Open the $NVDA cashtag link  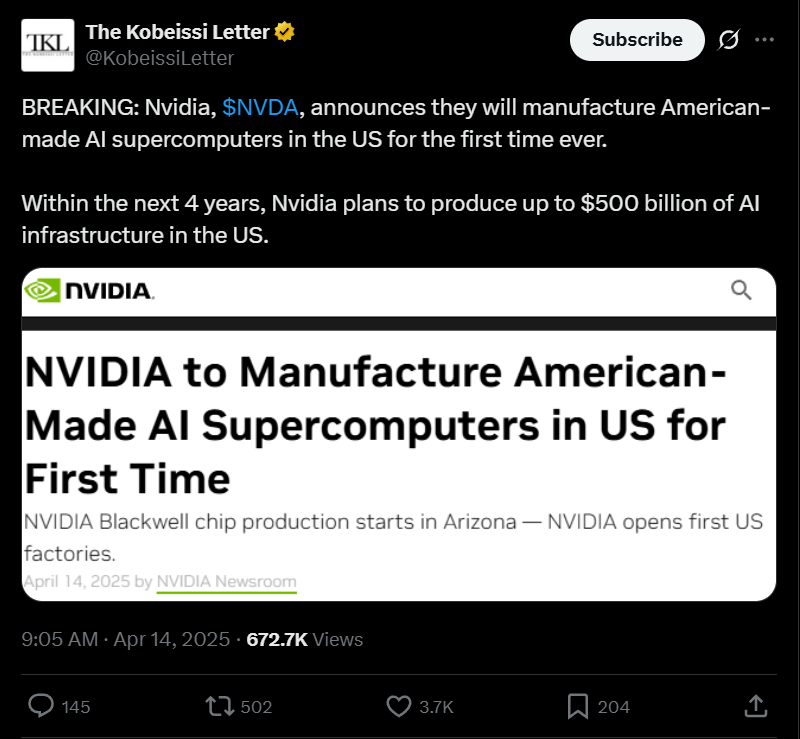pos(260,107)
